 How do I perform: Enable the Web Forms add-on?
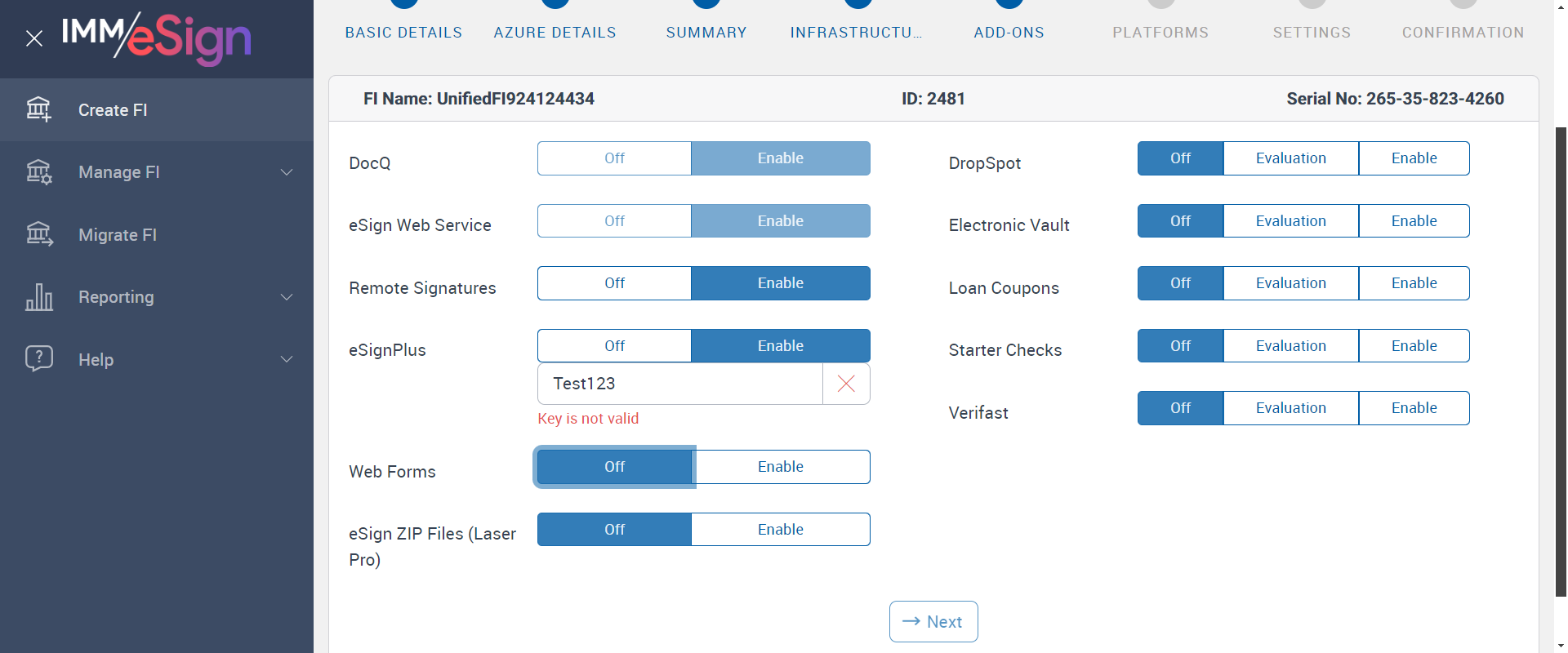pos(780,467)
